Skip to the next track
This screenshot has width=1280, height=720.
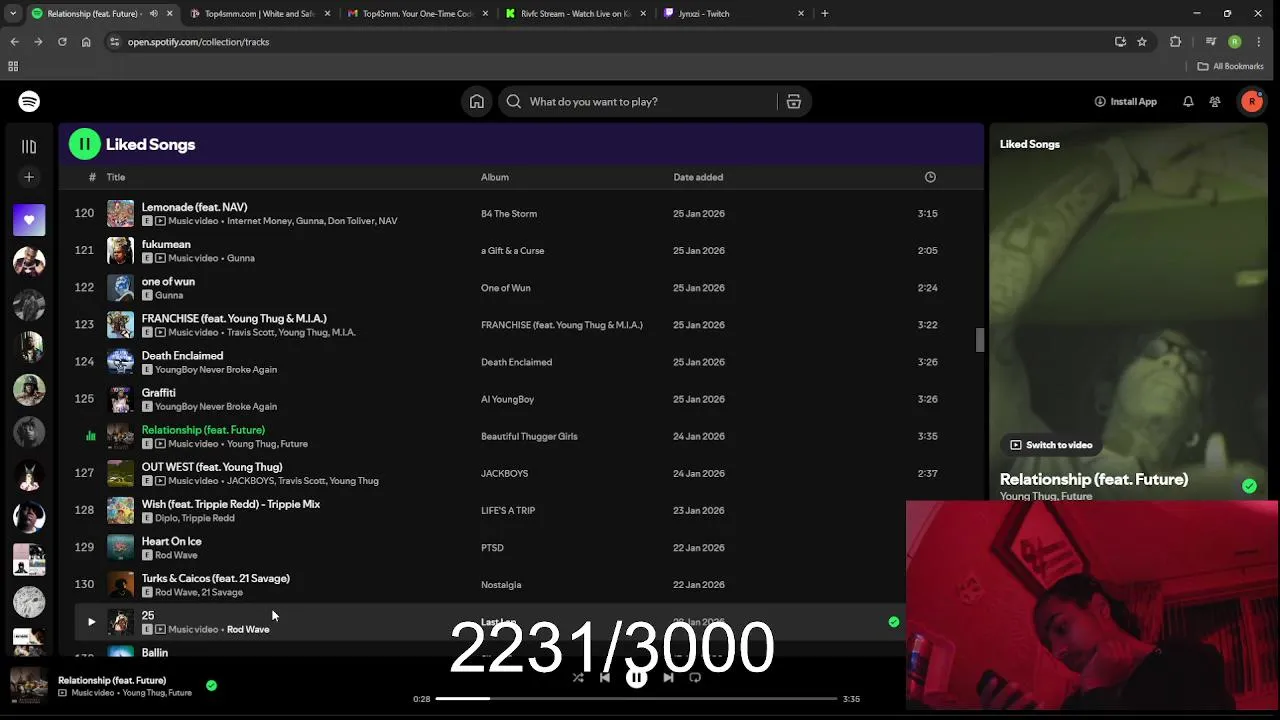668,677
